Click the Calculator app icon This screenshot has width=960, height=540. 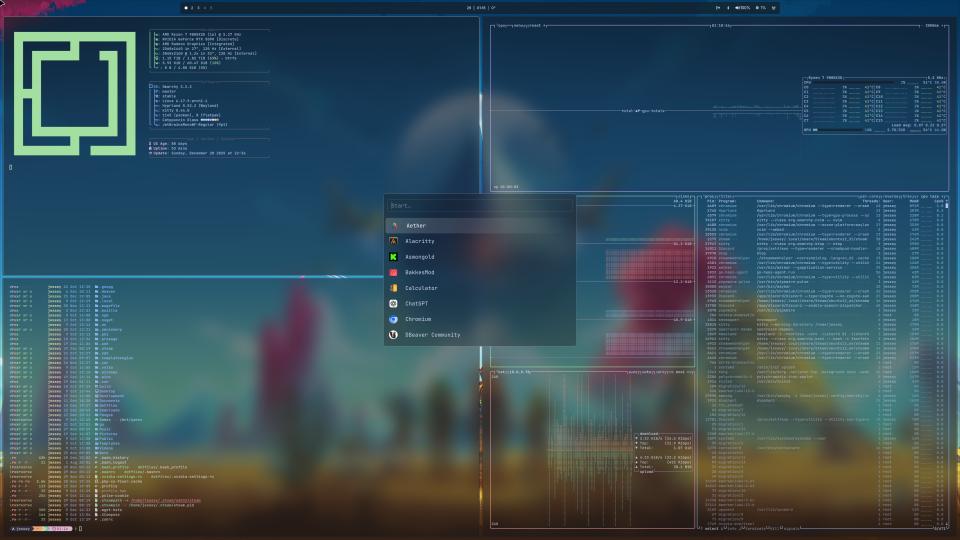pyautogui.click(x=394, y=288)
